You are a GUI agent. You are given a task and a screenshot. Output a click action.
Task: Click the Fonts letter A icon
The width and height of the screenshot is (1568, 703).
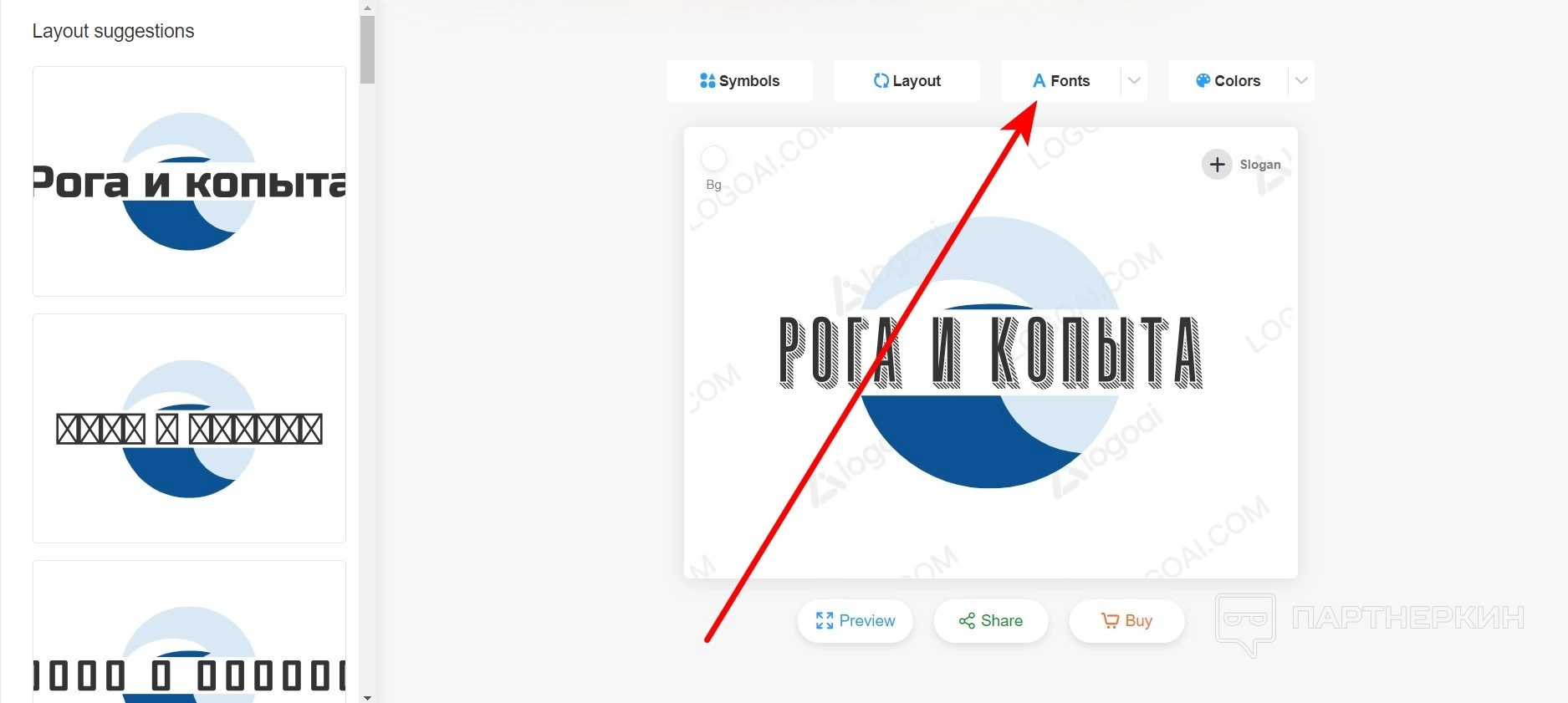coord(1039,81)
